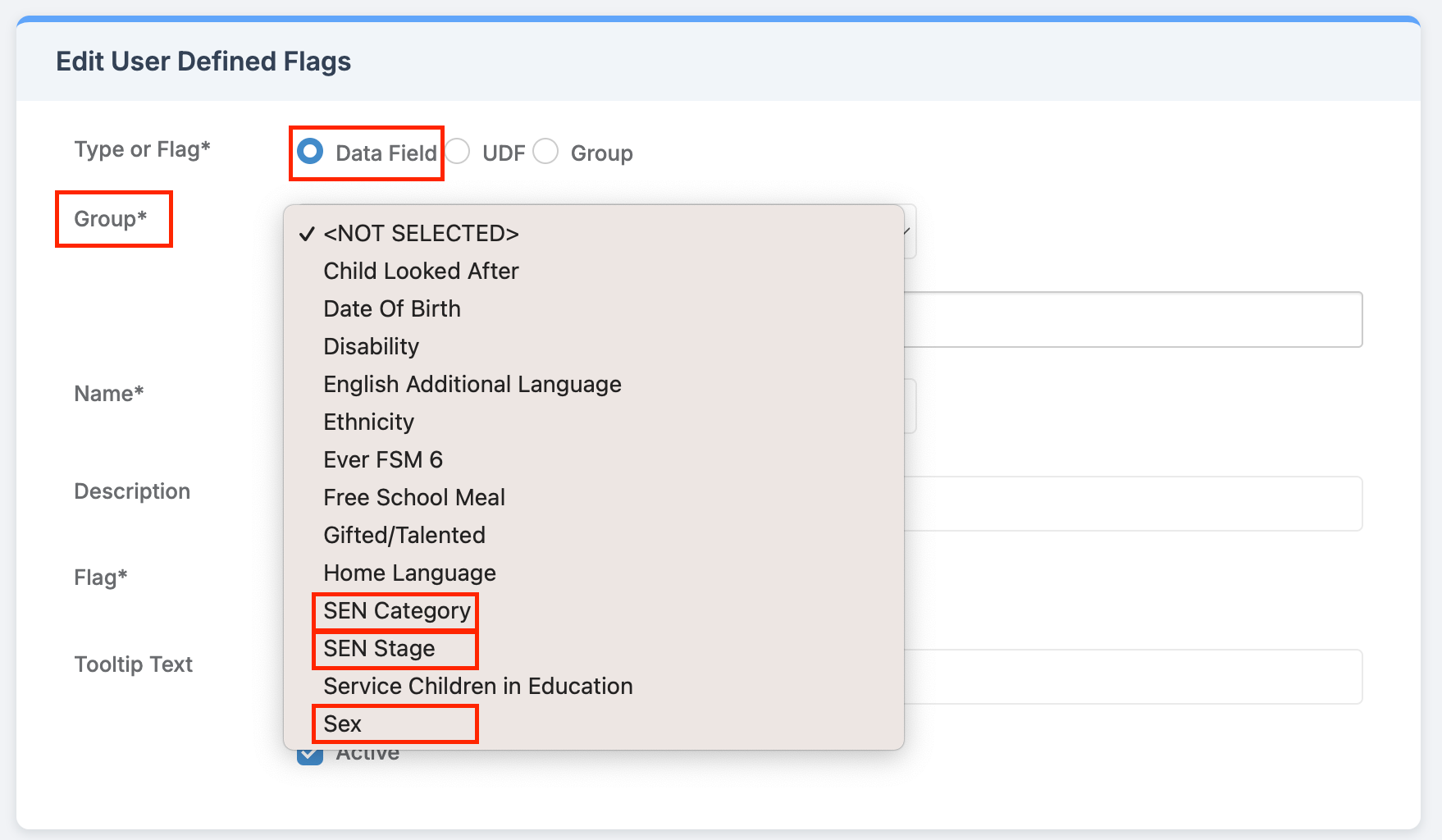The height and width of the screenshot is (840, 1442).
Task: Choose English Additional Language option
Action: [594, 385]
